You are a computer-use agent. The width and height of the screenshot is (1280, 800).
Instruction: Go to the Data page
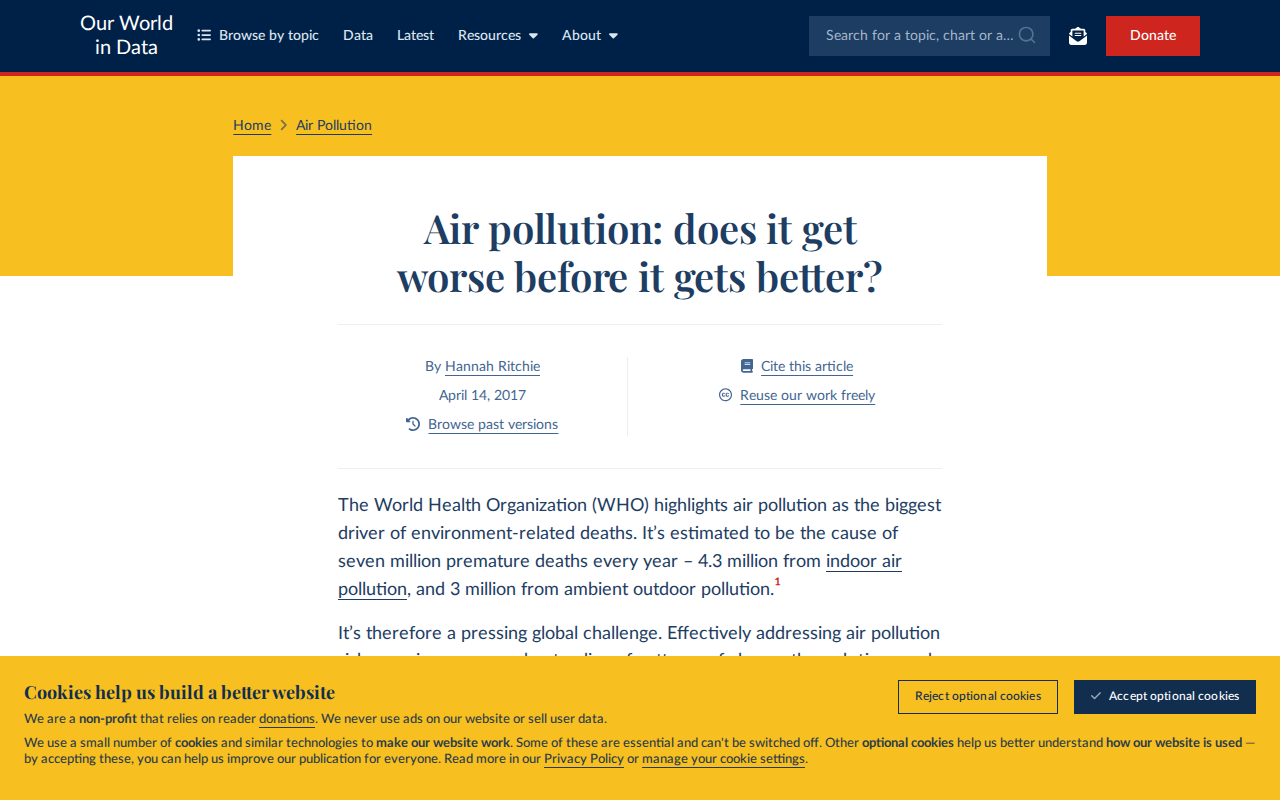point(358,35)
